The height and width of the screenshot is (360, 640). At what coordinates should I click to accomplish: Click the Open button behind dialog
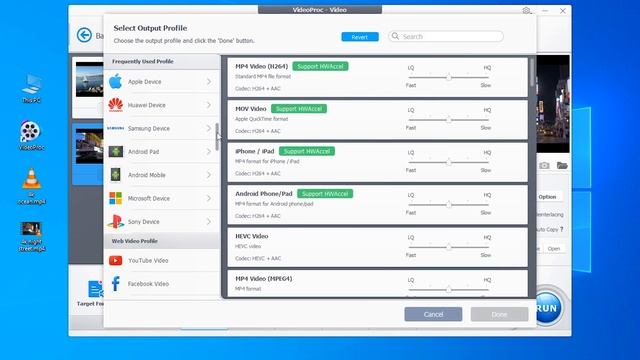tap(554, 249)
